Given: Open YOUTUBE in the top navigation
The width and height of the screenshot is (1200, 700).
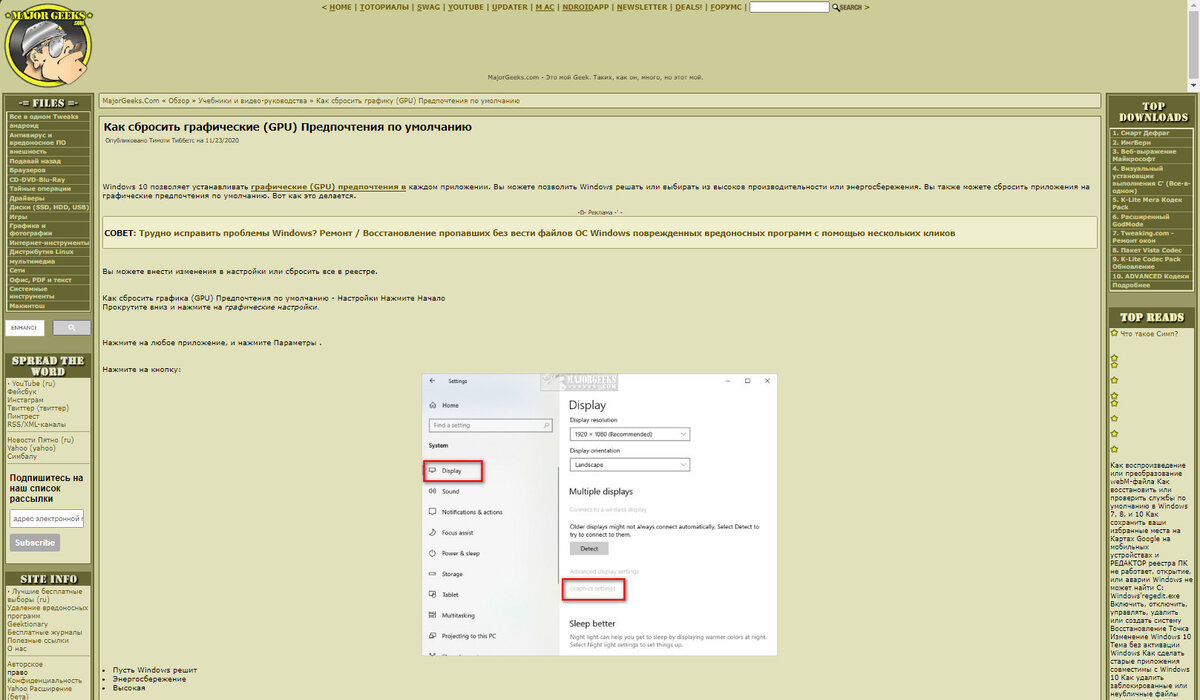Looking at the screenshot, I should [466, 7].
